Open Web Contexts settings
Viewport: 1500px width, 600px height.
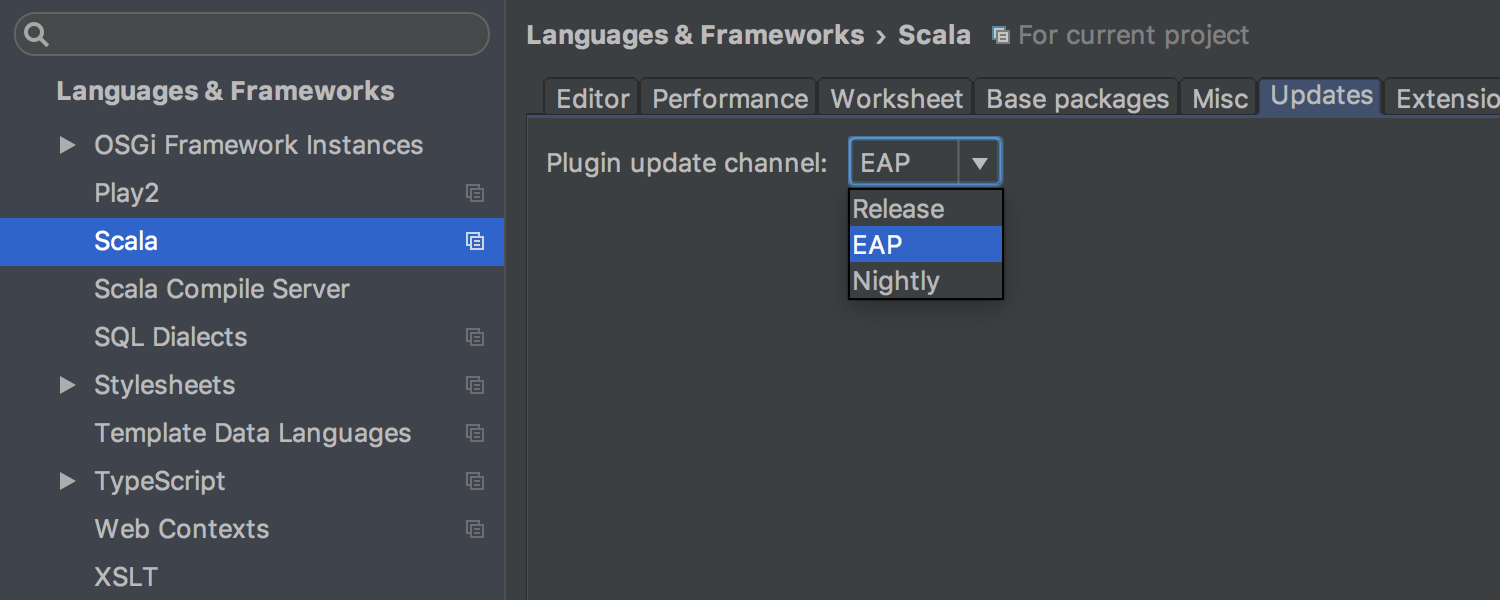pos(181,529)
